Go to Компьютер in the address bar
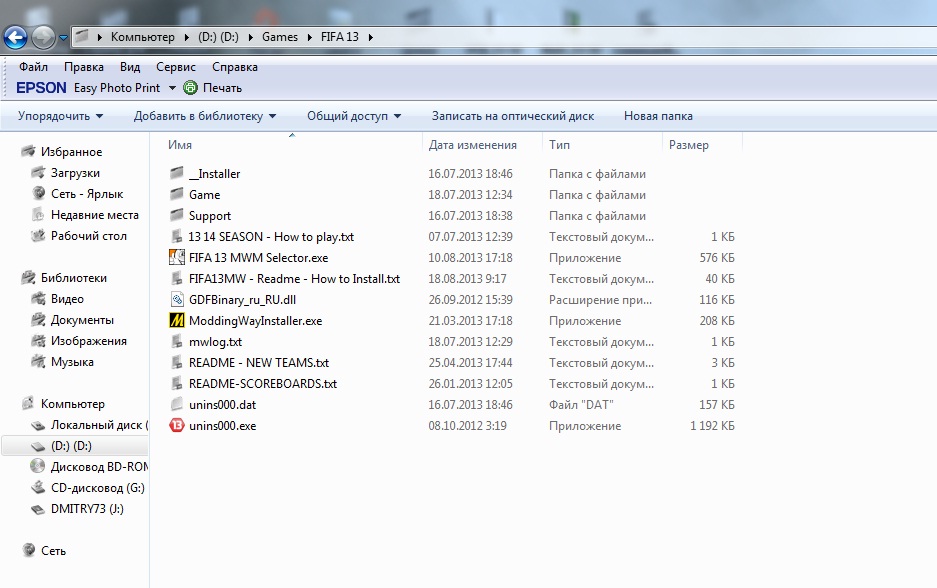 (x=143, y=37)
